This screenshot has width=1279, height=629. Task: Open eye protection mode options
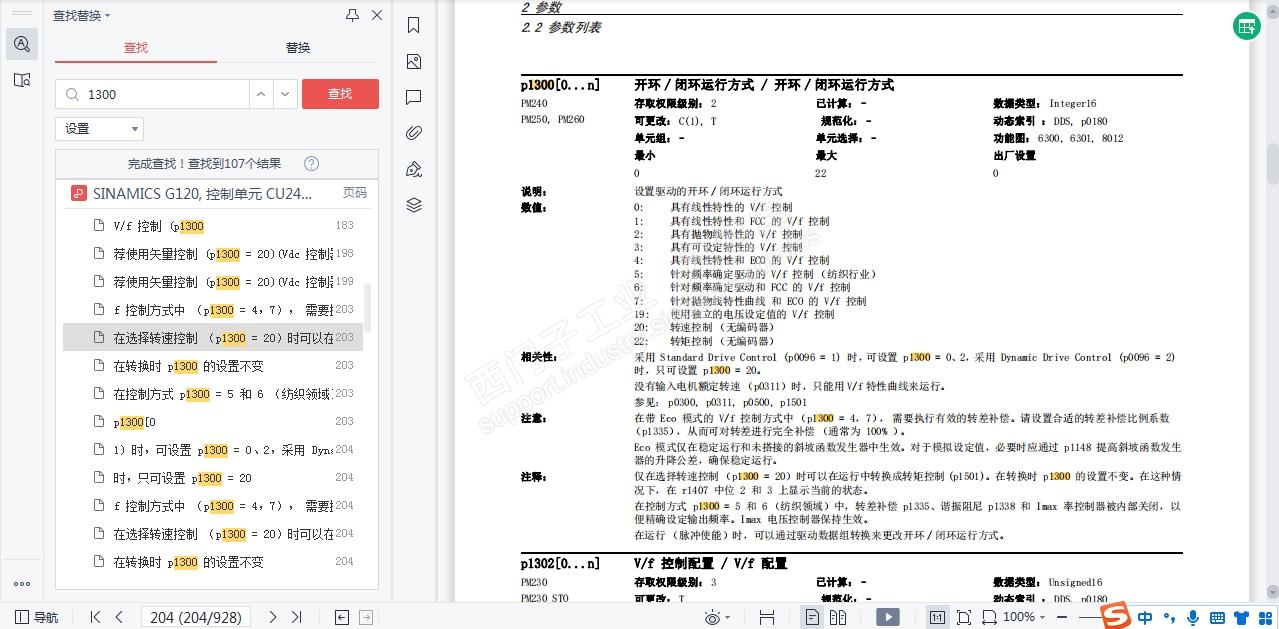point(718,617)
